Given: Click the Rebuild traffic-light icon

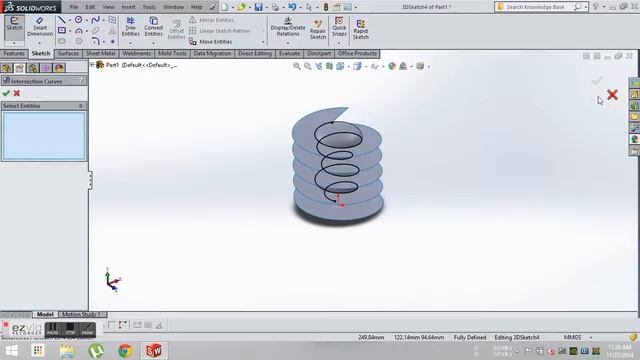Looking at the screenshot, I should (326, 7).
